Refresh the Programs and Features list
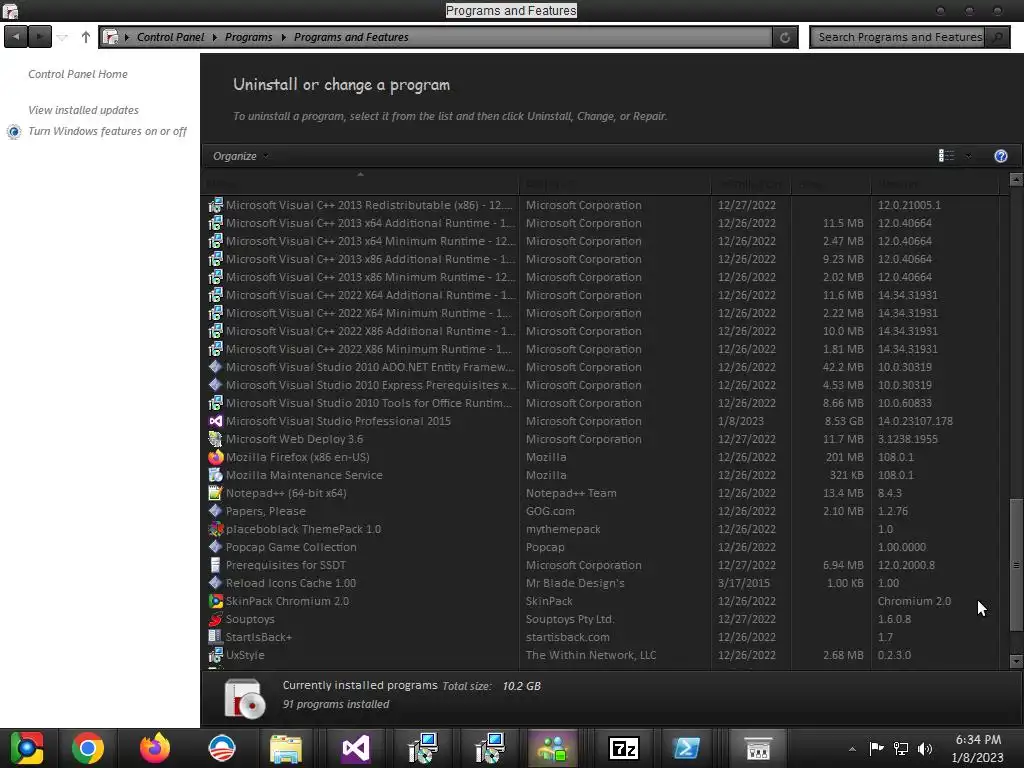 click(x=785, y=37)
